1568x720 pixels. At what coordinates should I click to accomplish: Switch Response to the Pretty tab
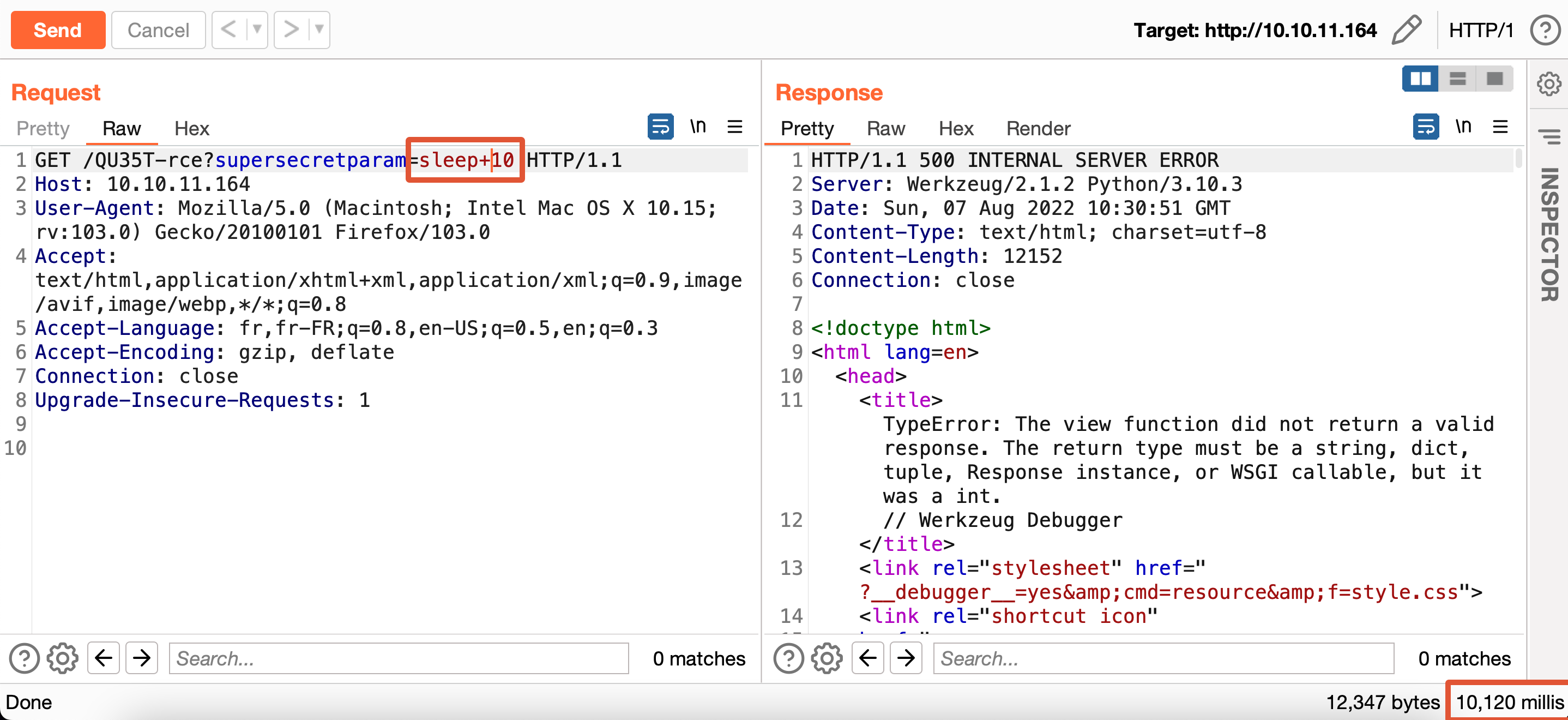coord(807,129)
